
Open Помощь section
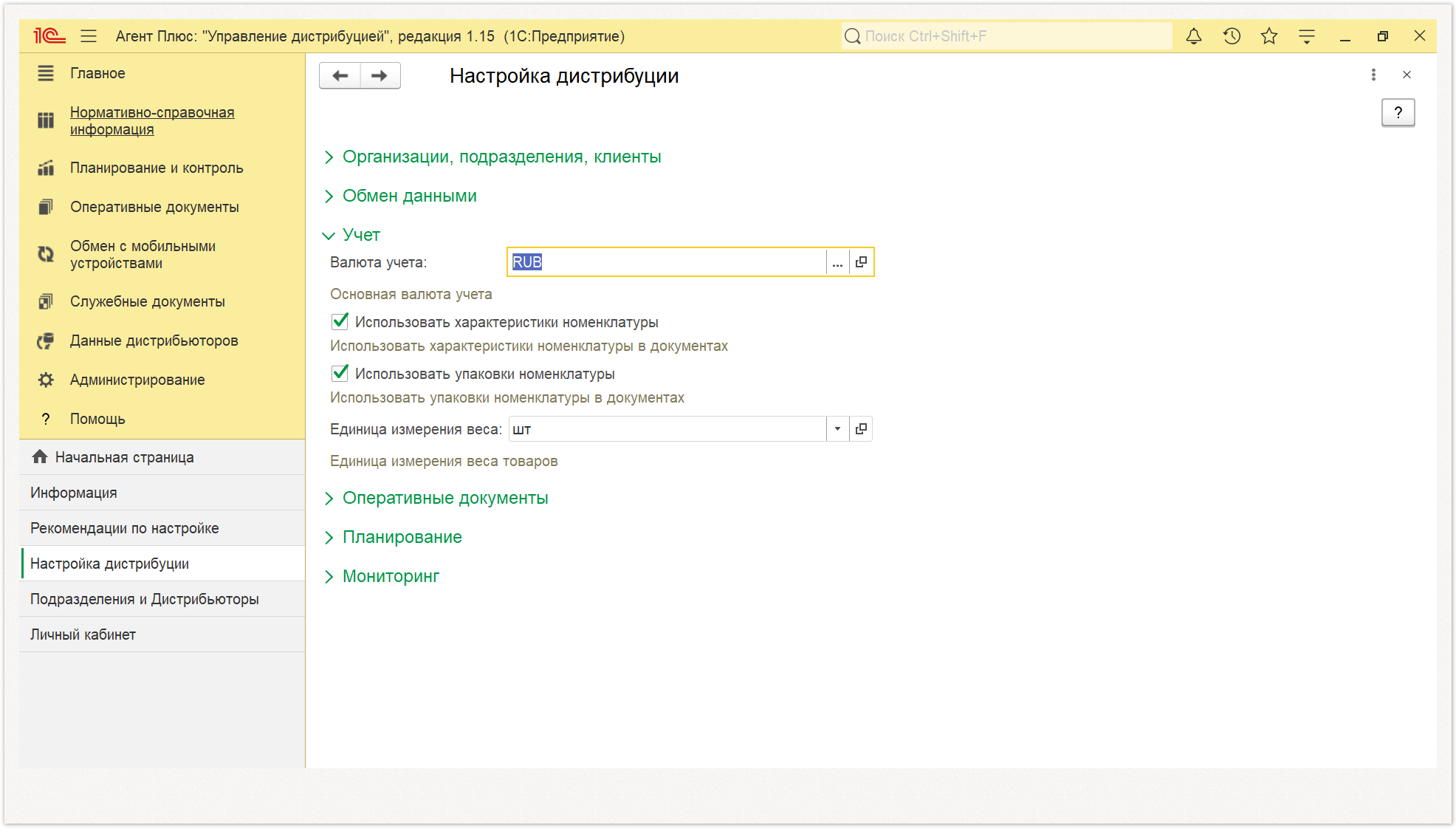click(97, 419)
